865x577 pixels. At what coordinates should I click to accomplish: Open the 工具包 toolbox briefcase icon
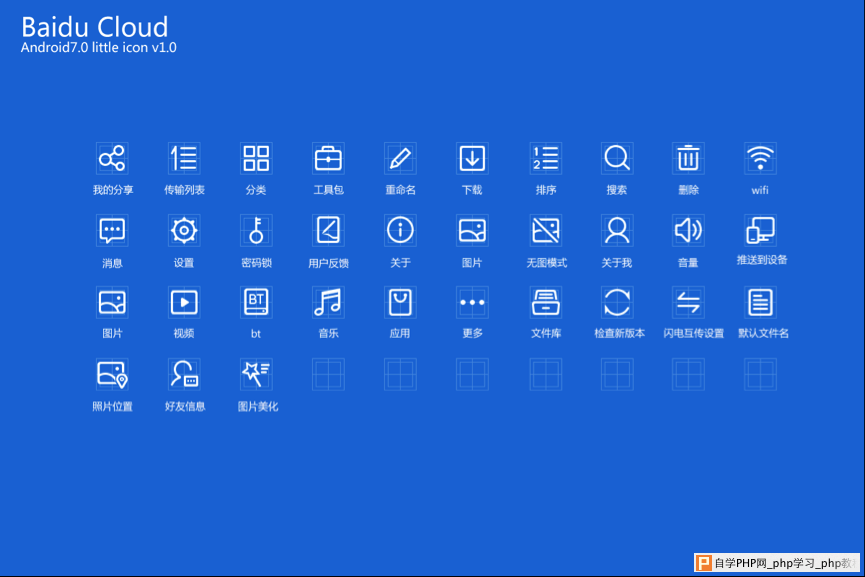coord(328,158)
